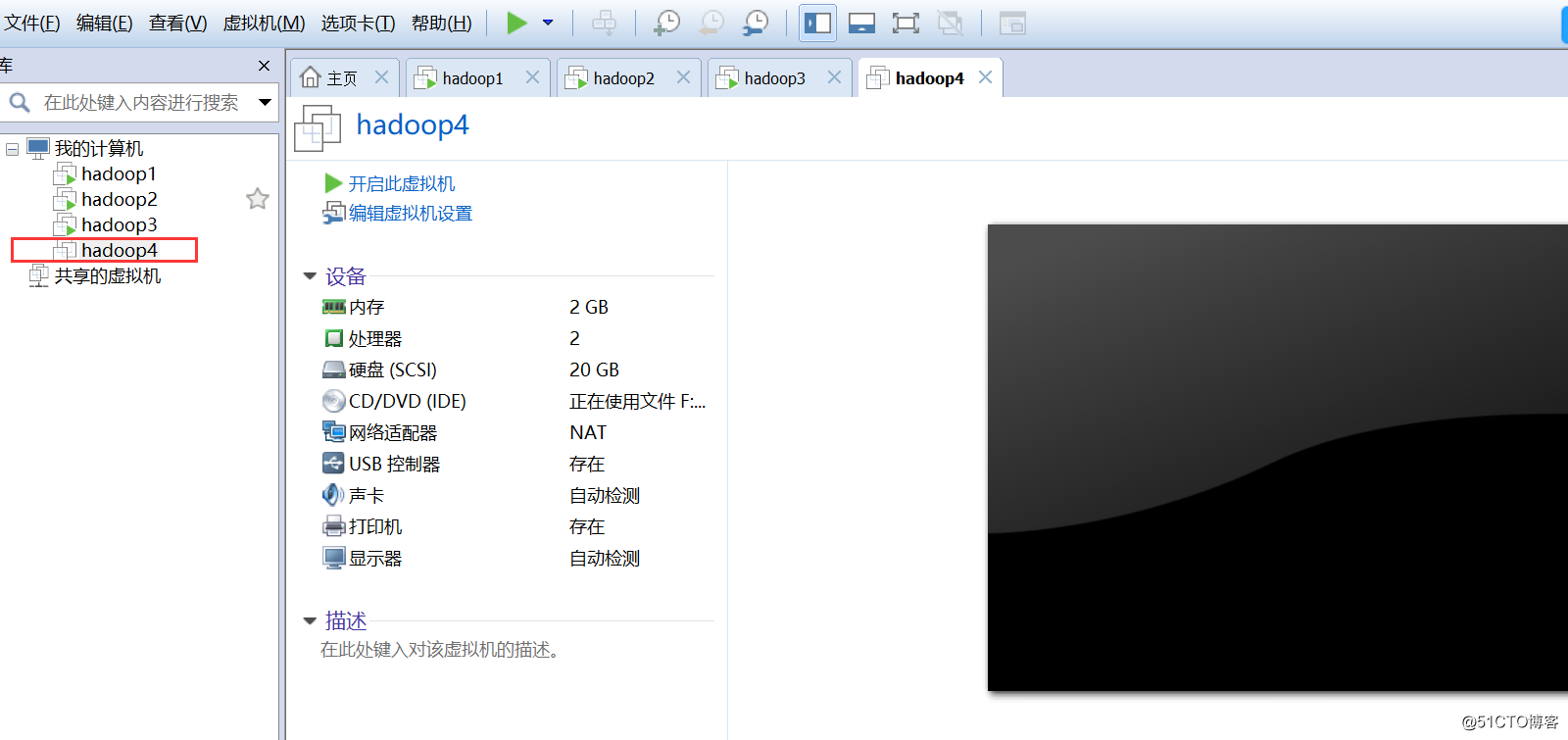Open the 编辑(E) menu

[105, 23]
